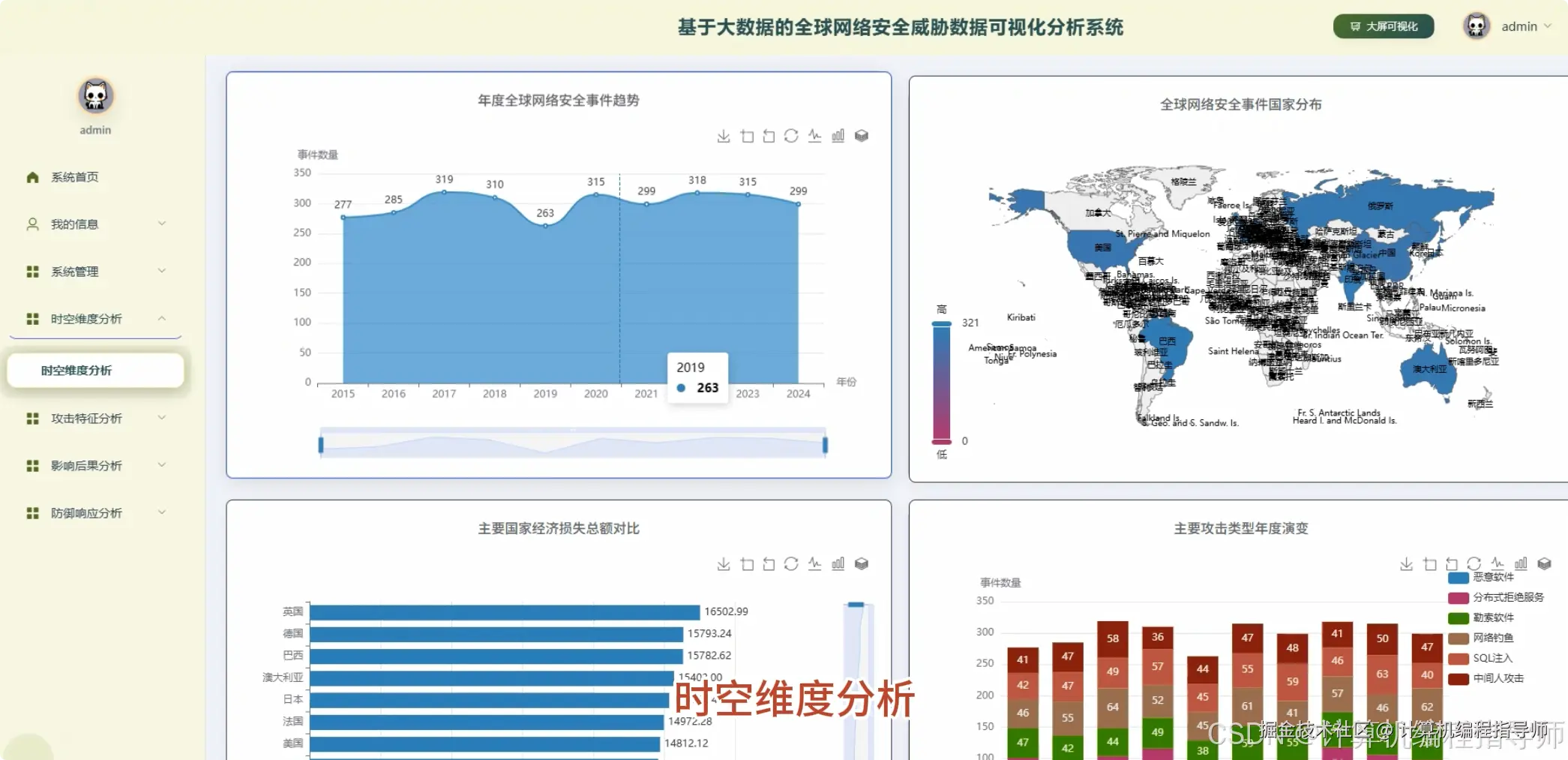The width and height of the screenshot is (1568, 760).
Task: Open the 系统管理 menu label
Action: (75, 272)
